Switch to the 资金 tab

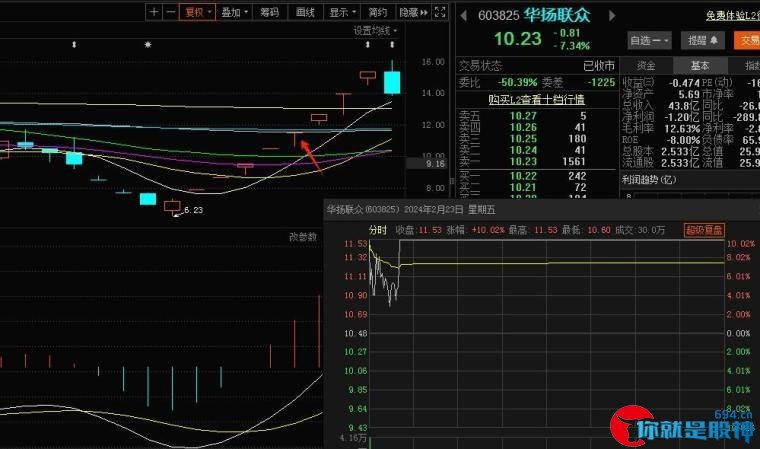point(646,65)
